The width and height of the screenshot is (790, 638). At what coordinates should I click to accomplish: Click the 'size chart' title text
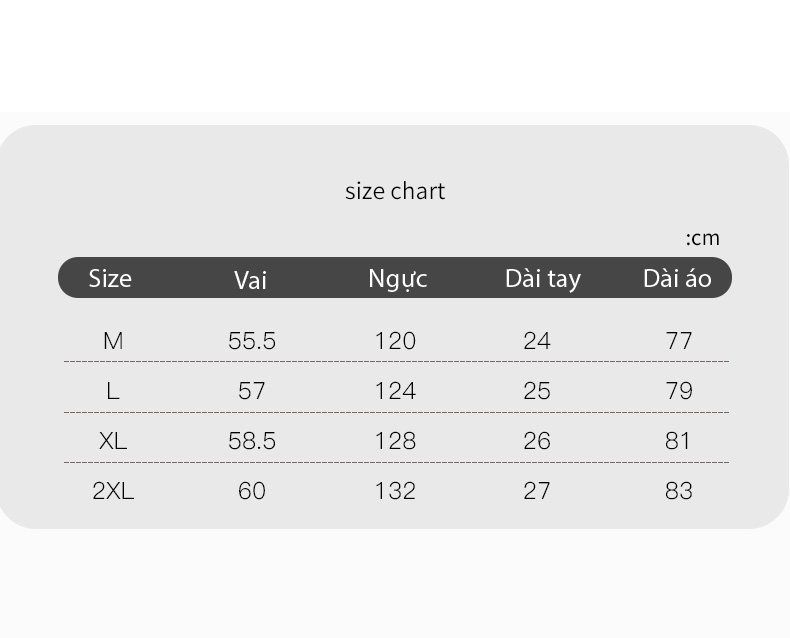395,192
